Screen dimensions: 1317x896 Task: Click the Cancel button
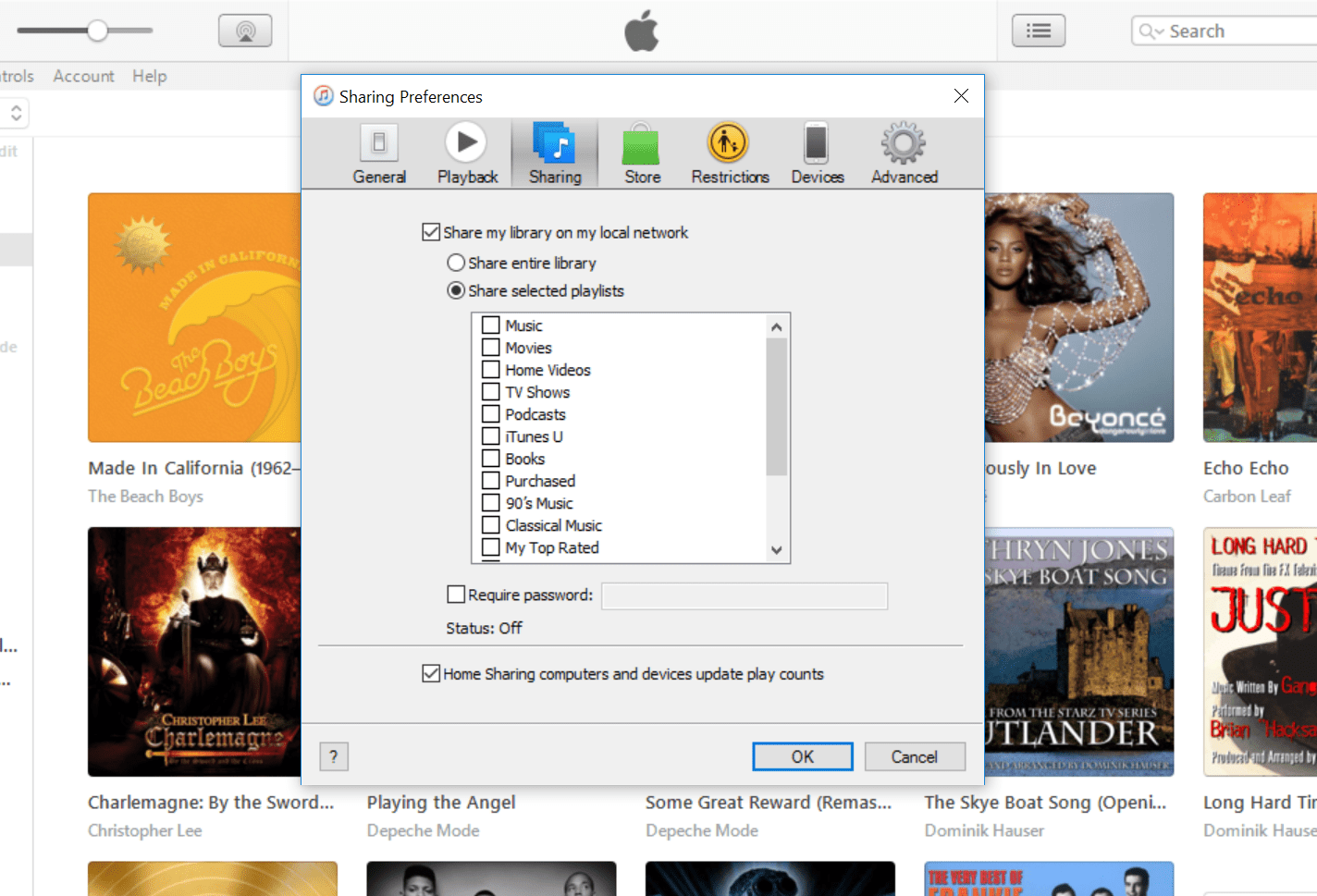tap(915, 756)
